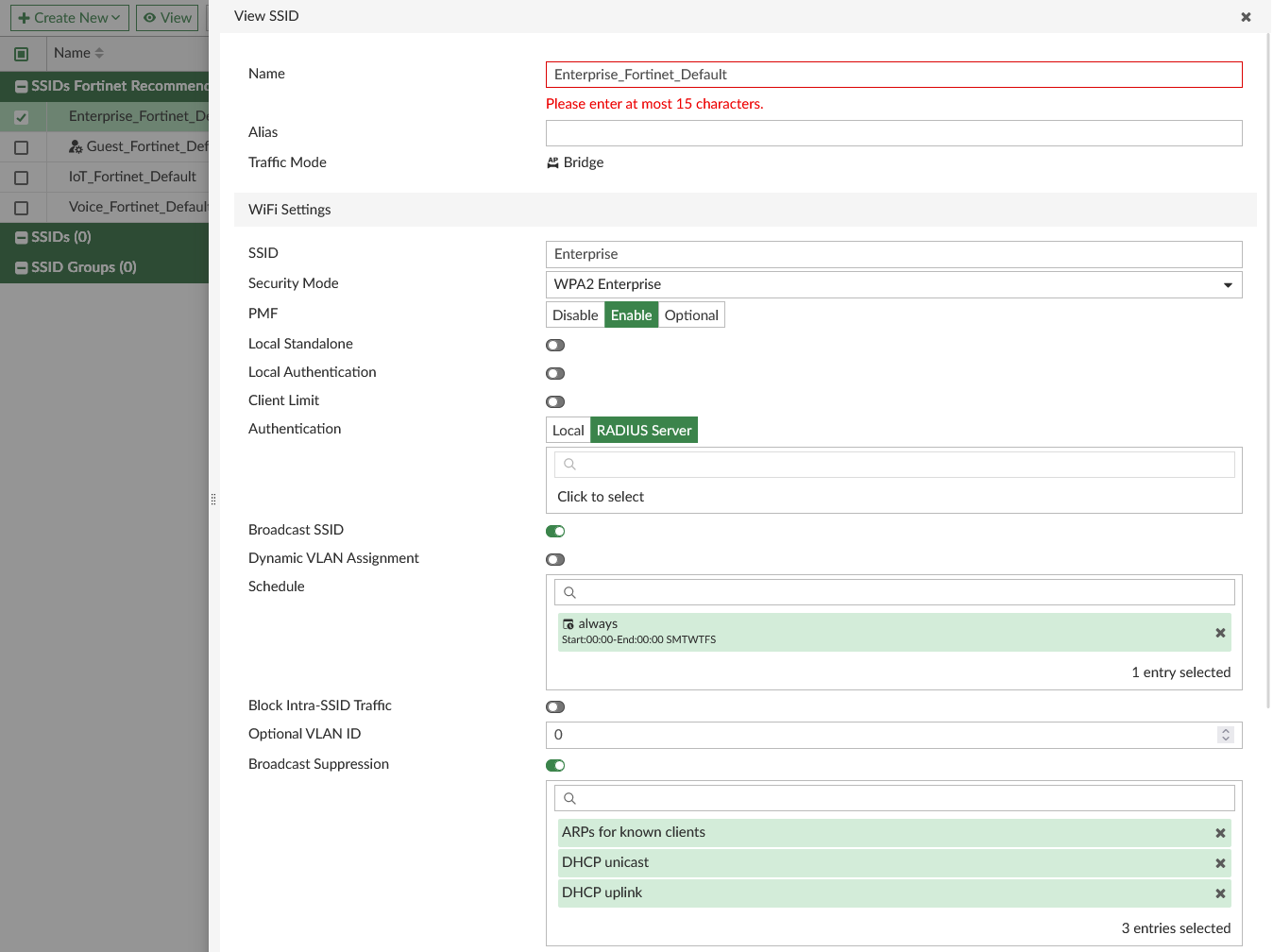Adjust the Optional VLAN ID stepper
1273x952 pixels.
tap(1226, 735)
